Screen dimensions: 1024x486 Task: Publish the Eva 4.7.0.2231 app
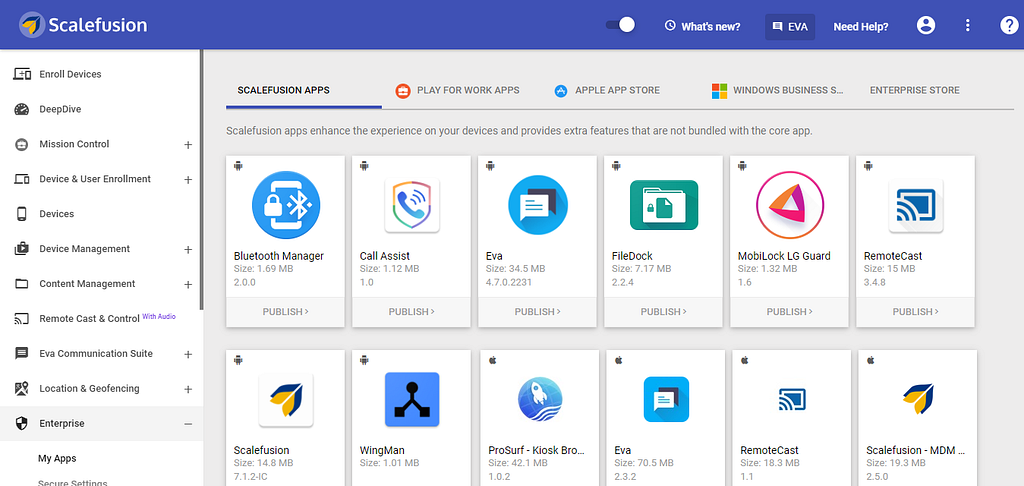[537, 312]
